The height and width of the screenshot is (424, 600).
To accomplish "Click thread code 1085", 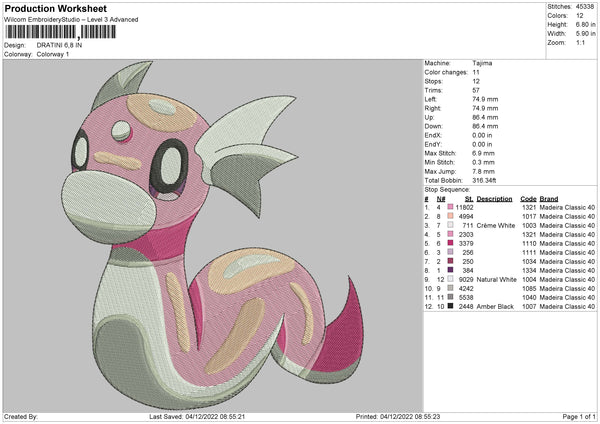I will coord(529,288).
